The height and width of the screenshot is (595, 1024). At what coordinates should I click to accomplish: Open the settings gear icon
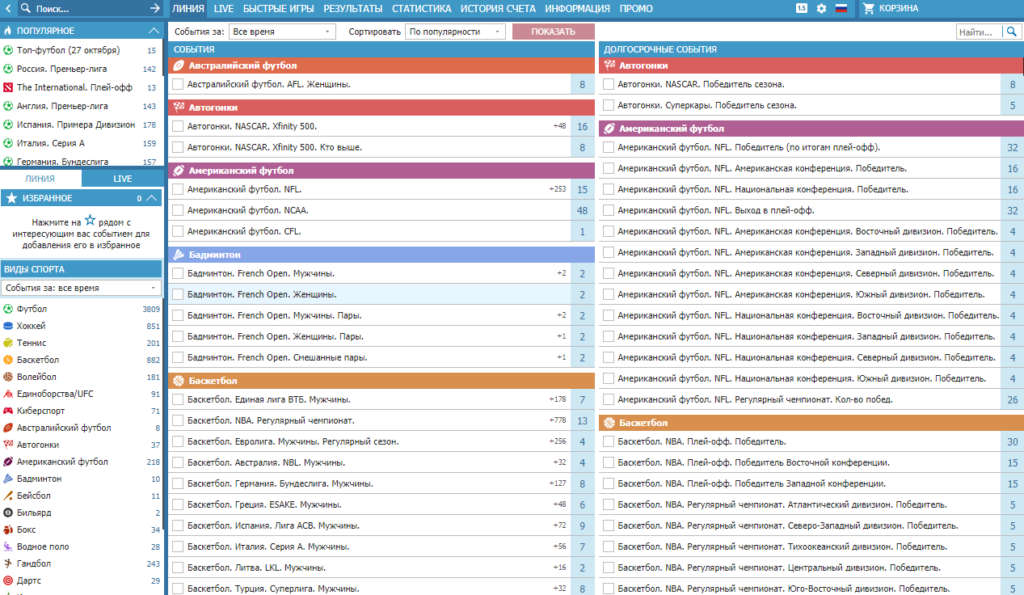pos(822,8)
